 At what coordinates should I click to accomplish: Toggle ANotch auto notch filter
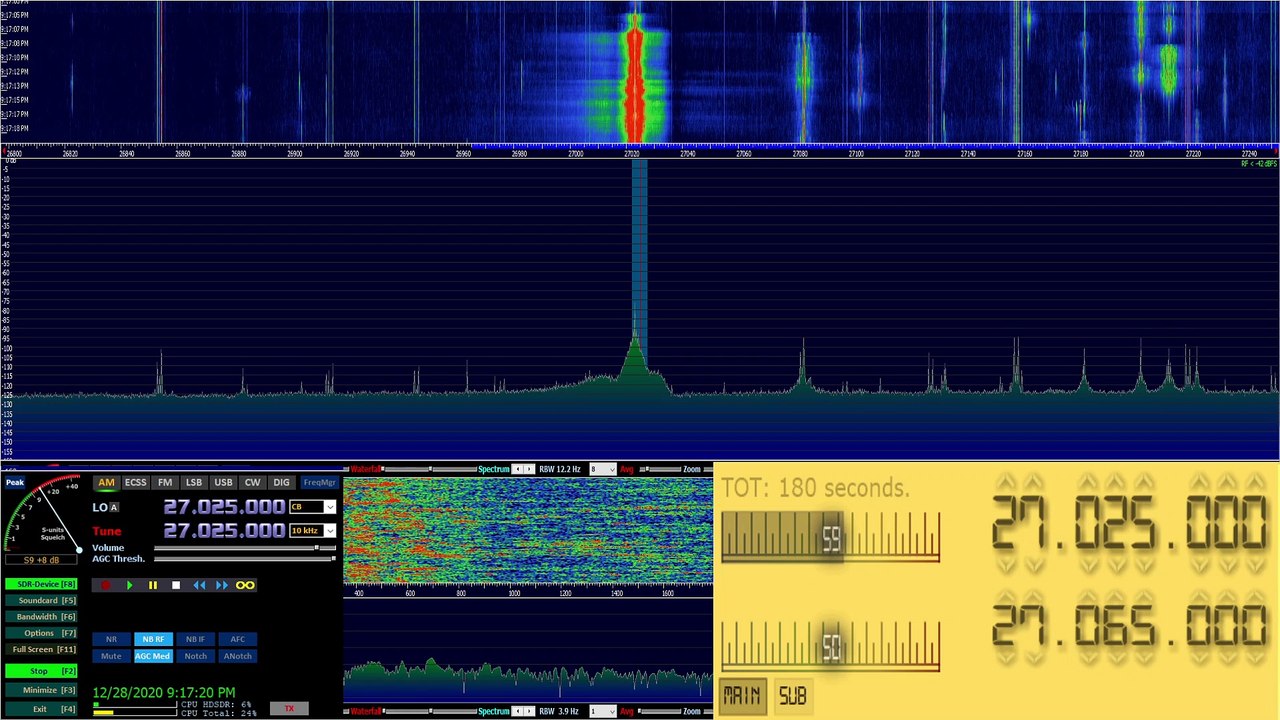point(237,656)
